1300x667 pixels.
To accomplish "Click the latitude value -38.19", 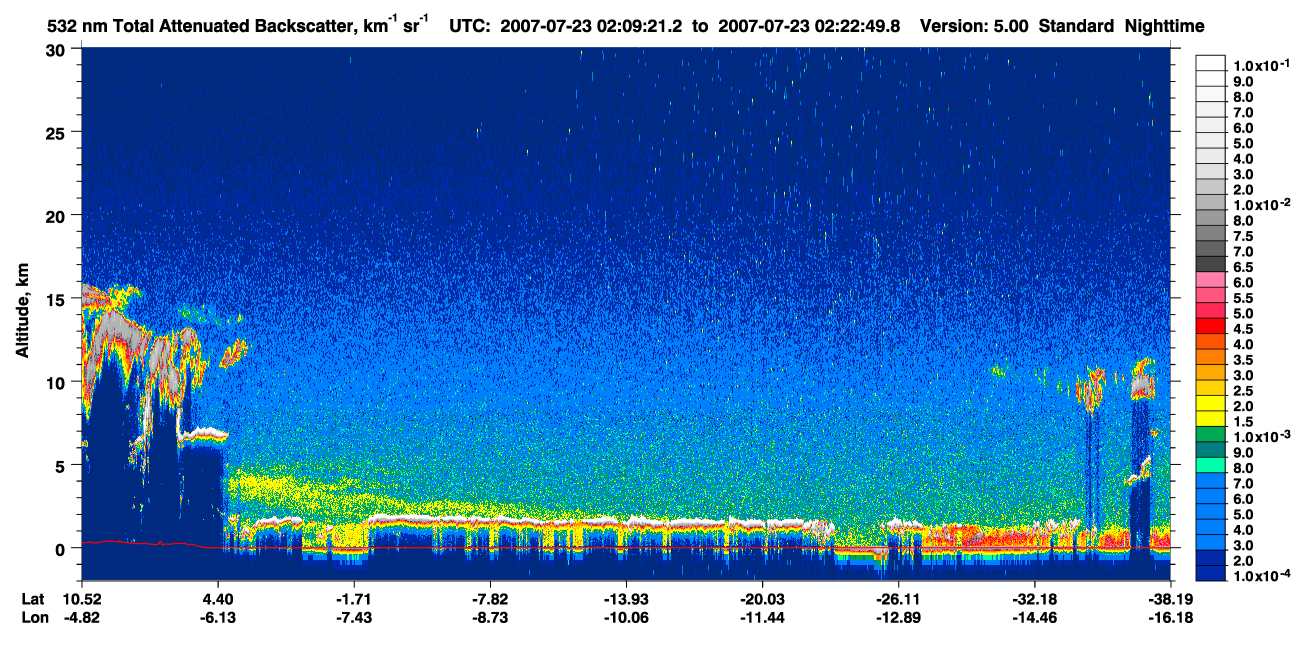I will click(x=1170, y=599).
